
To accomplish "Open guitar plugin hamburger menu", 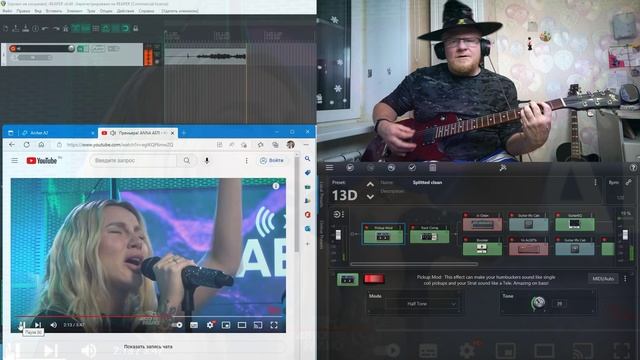I will click(x=329, y=167).
